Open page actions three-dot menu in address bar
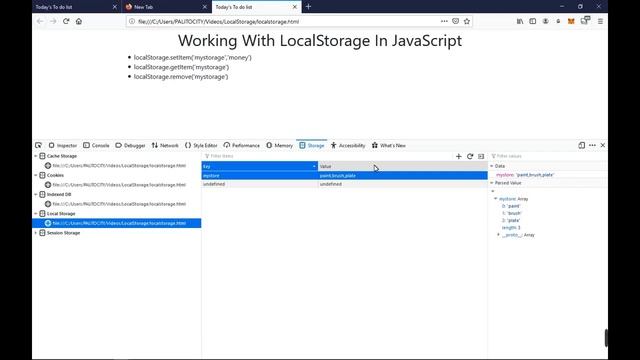Image resolution: width=640 pixels, height=360 pixels. 444,21
